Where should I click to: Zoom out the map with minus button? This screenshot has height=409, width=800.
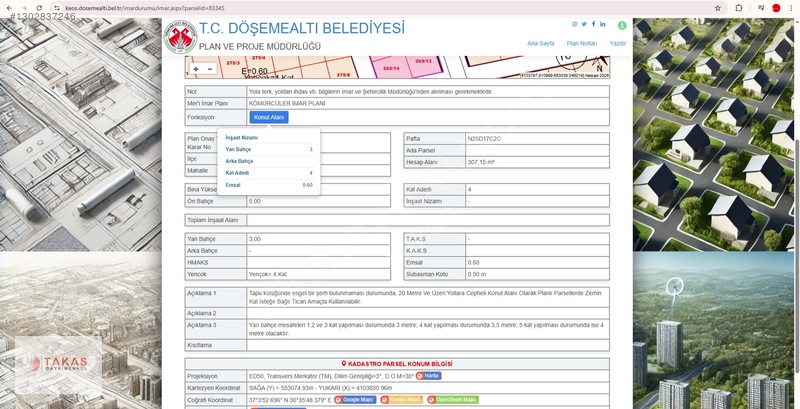(209, 69)
